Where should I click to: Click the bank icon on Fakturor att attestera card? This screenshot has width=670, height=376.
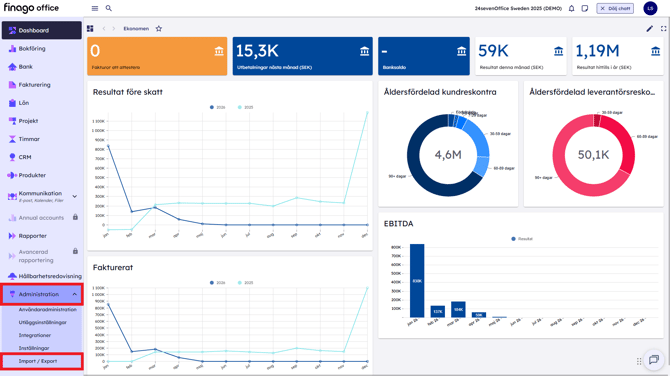219,51
